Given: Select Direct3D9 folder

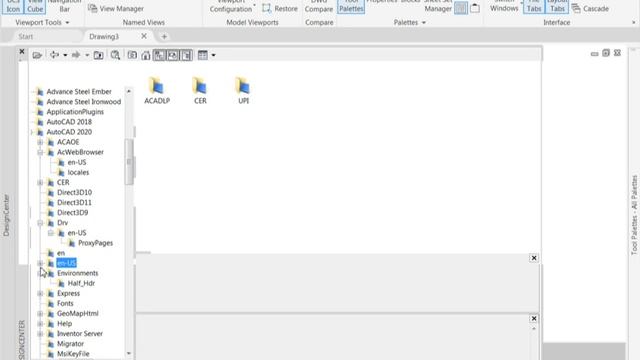Looking at the screenshot, I should [73, 213].
